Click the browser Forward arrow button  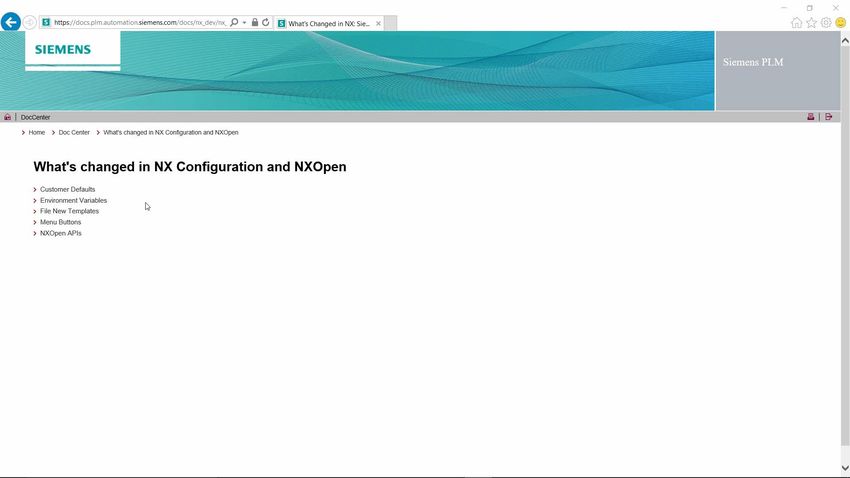click(30, 22)
